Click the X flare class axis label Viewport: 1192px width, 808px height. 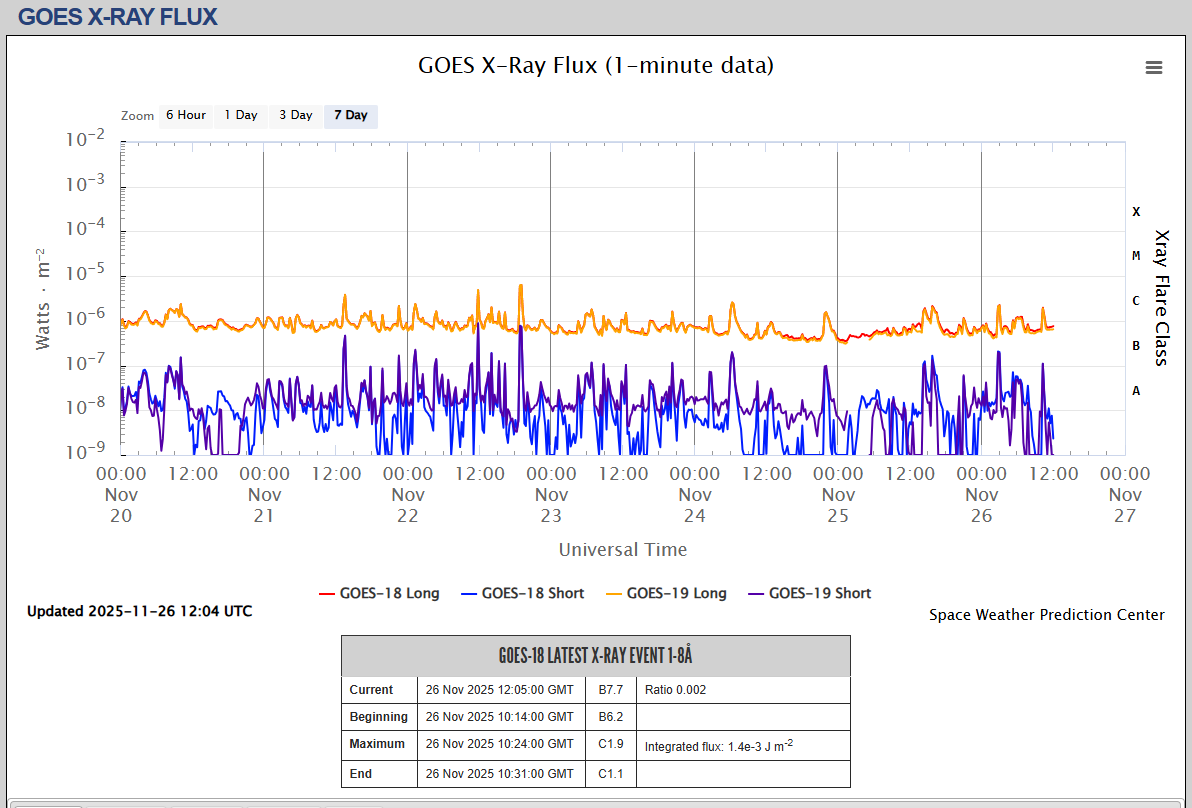(1136, 212)
